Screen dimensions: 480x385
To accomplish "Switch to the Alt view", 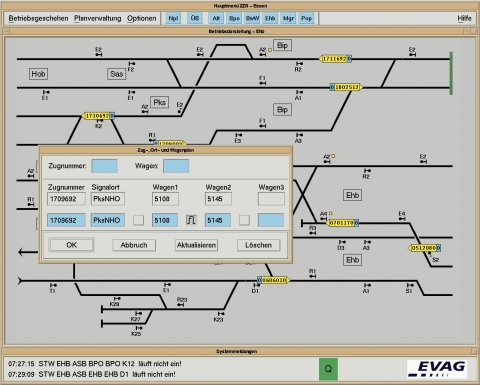I will (216, 18).
